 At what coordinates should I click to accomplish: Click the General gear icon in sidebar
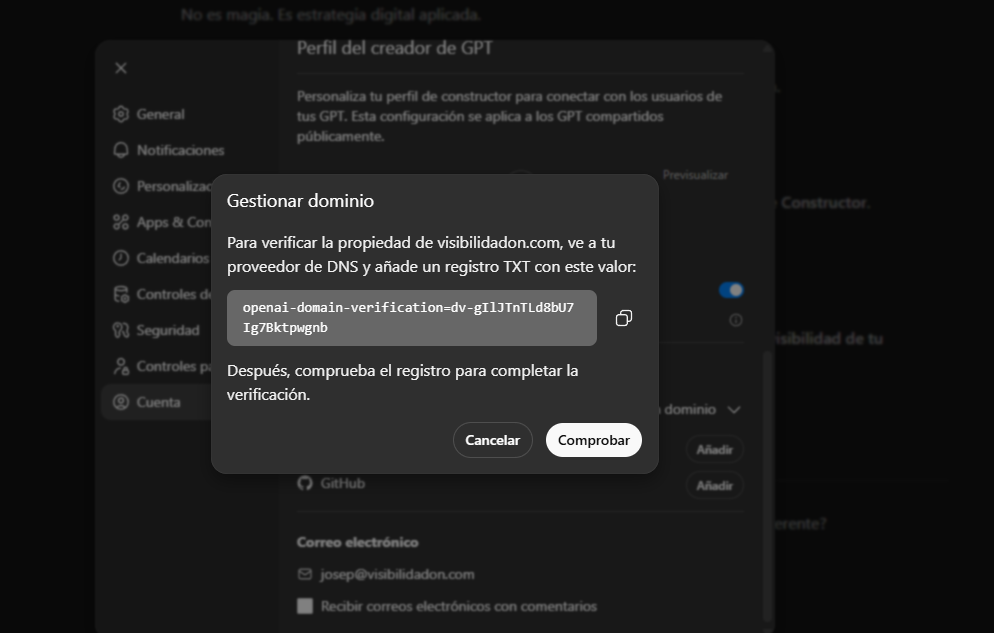(121, 114)
